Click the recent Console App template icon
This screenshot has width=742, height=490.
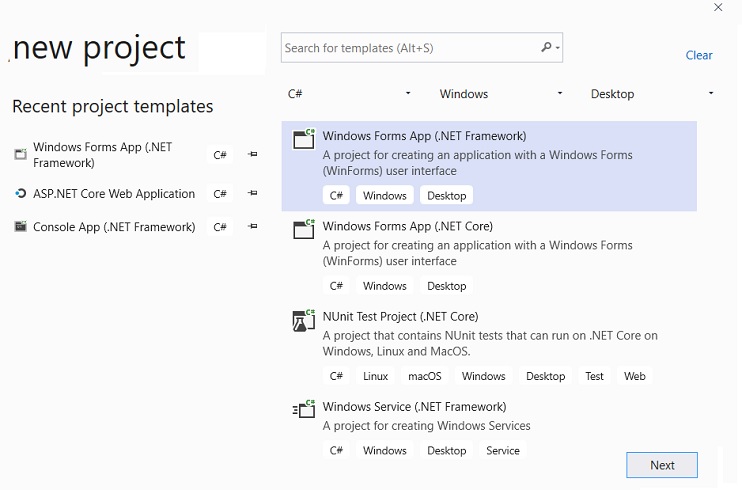[20, 227]
